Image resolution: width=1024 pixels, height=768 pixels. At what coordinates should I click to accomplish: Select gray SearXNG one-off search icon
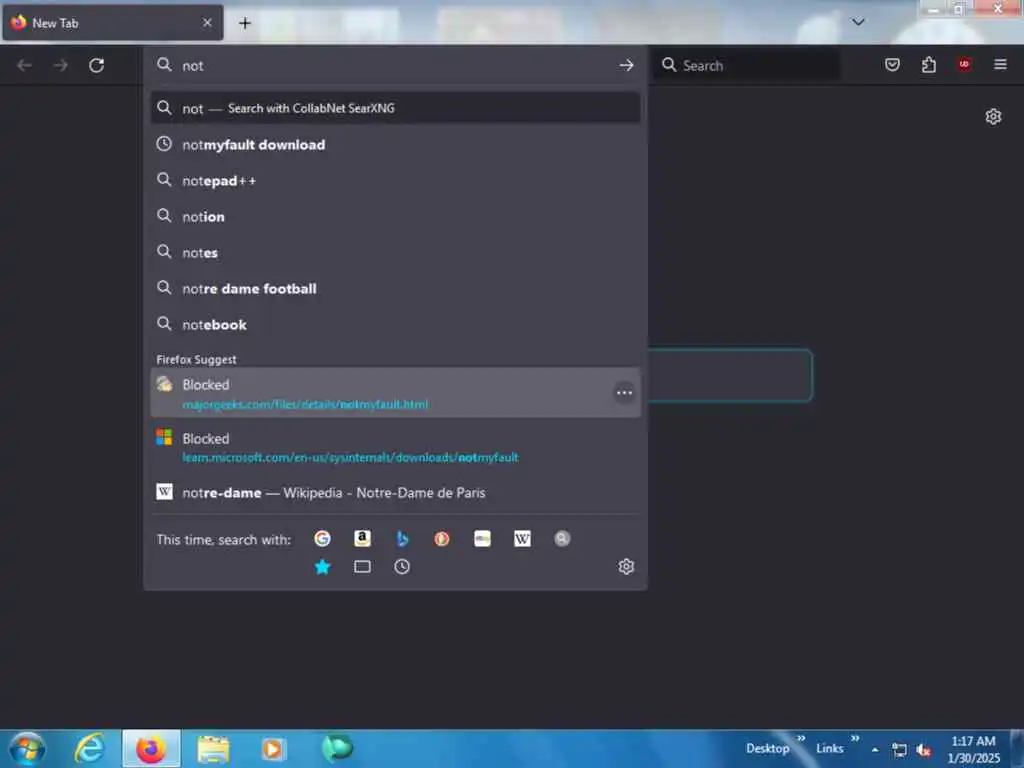(x=562, y=538)
